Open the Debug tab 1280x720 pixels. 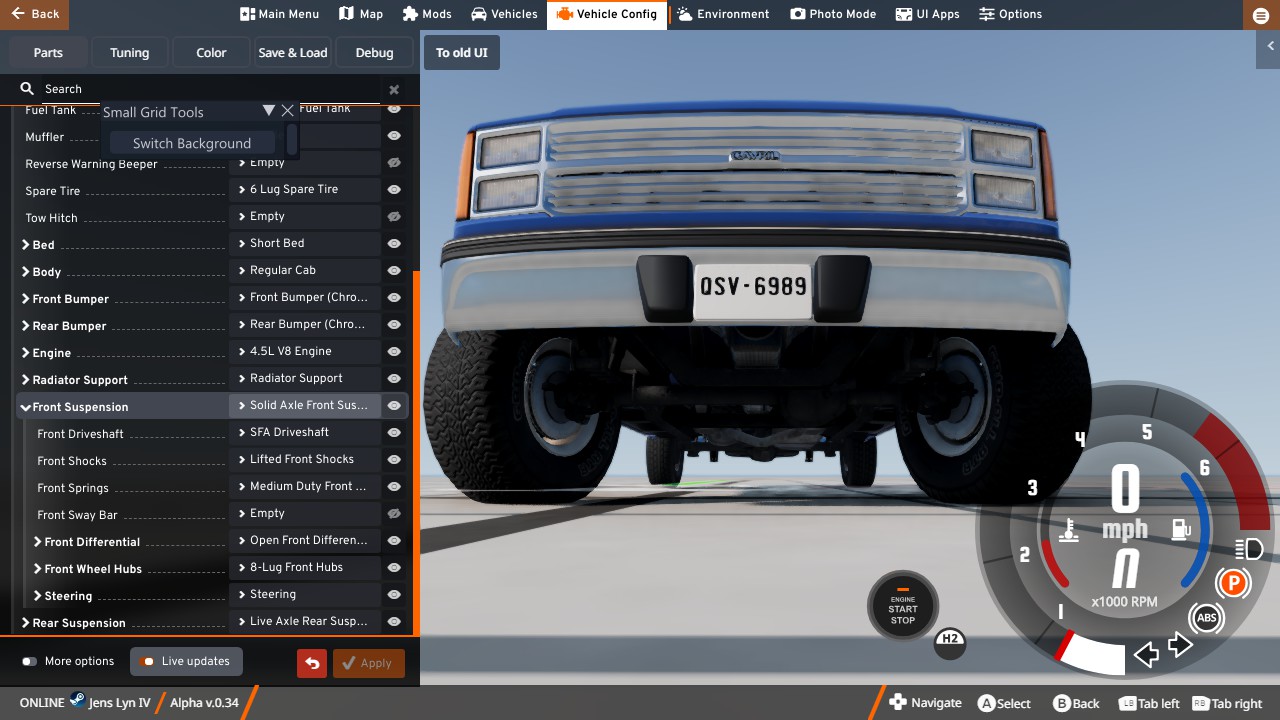pos(375,53)
